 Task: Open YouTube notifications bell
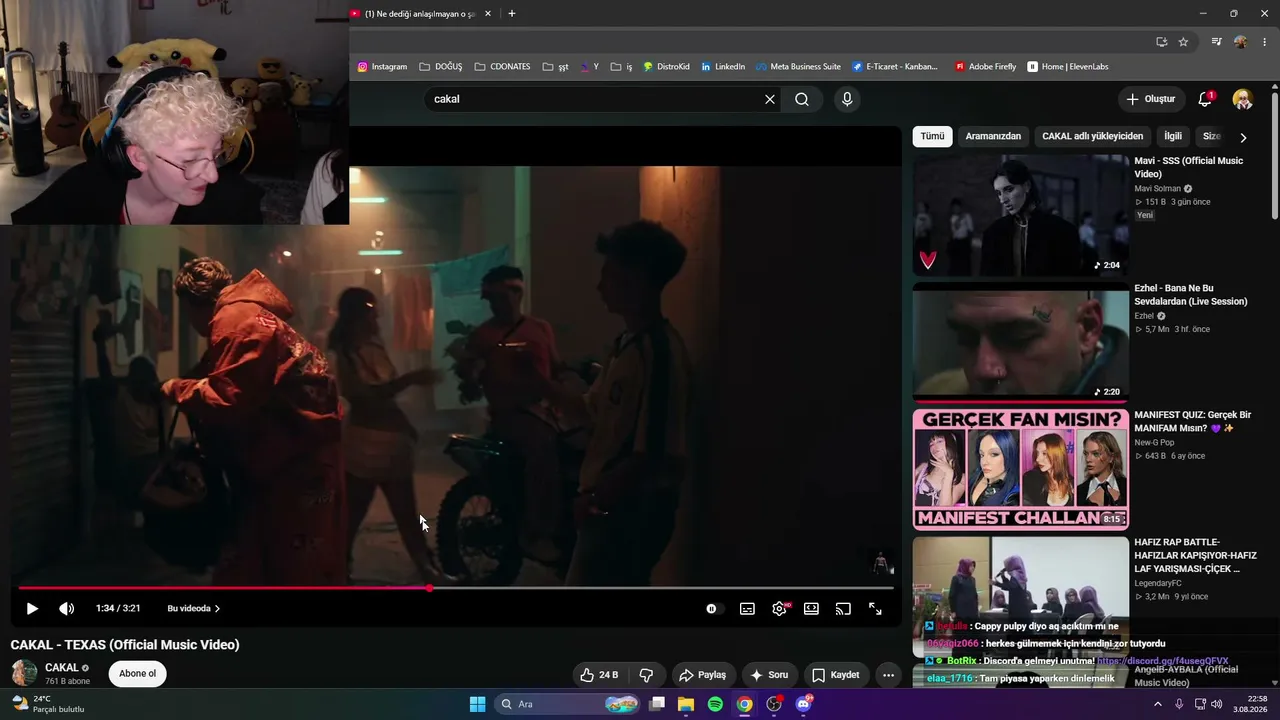1205,99
